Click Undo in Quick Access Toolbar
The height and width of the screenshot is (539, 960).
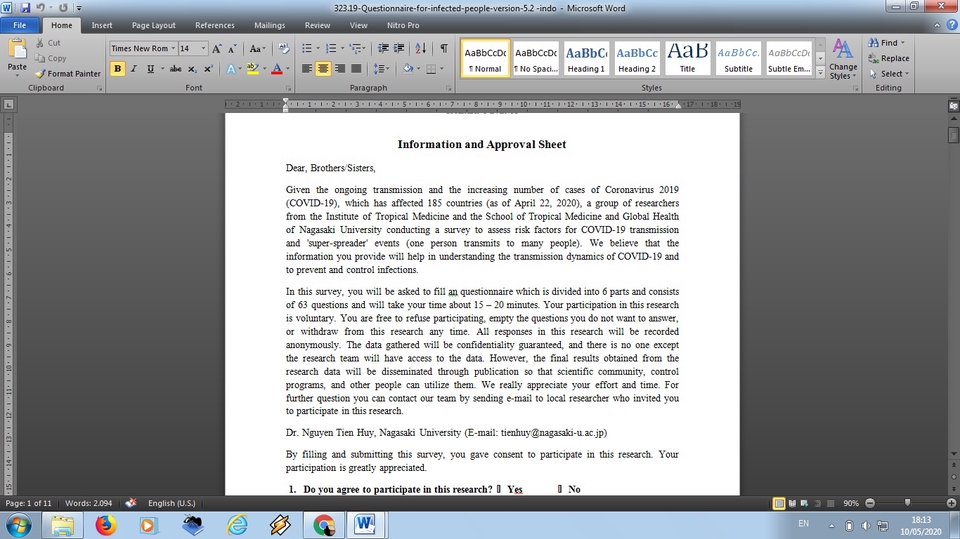[40, 8]
